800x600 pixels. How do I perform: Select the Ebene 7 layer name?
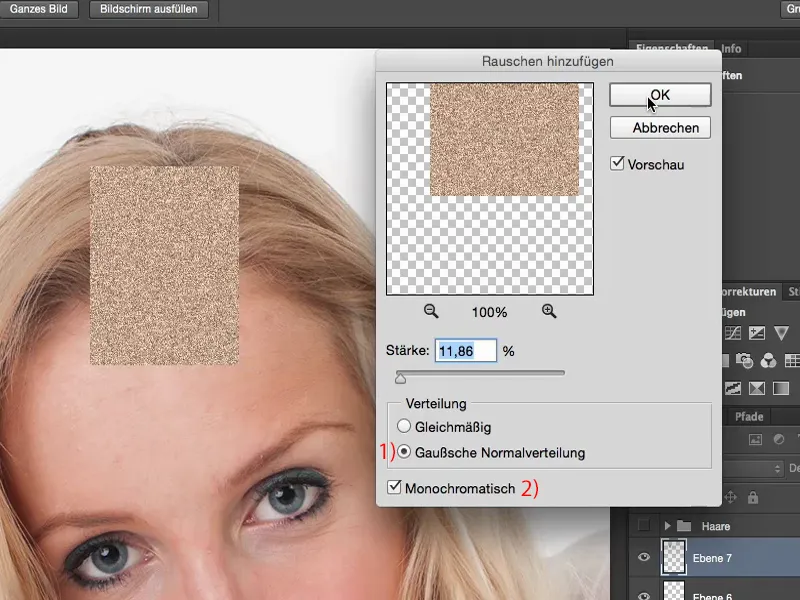[712, 558]
